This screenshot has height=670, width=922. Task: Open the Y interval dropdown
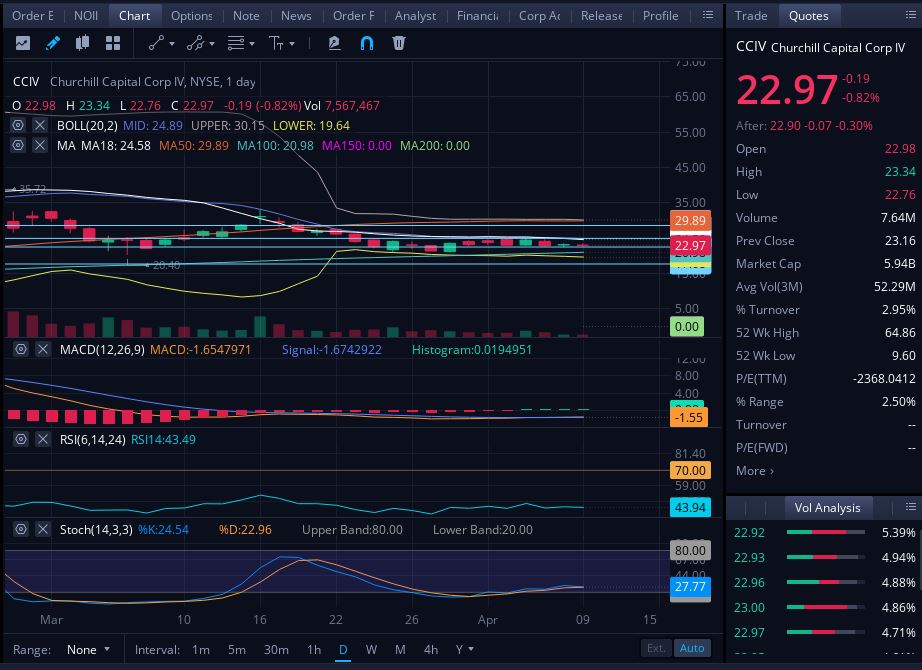pyautogui.click(x=465, y=649)
